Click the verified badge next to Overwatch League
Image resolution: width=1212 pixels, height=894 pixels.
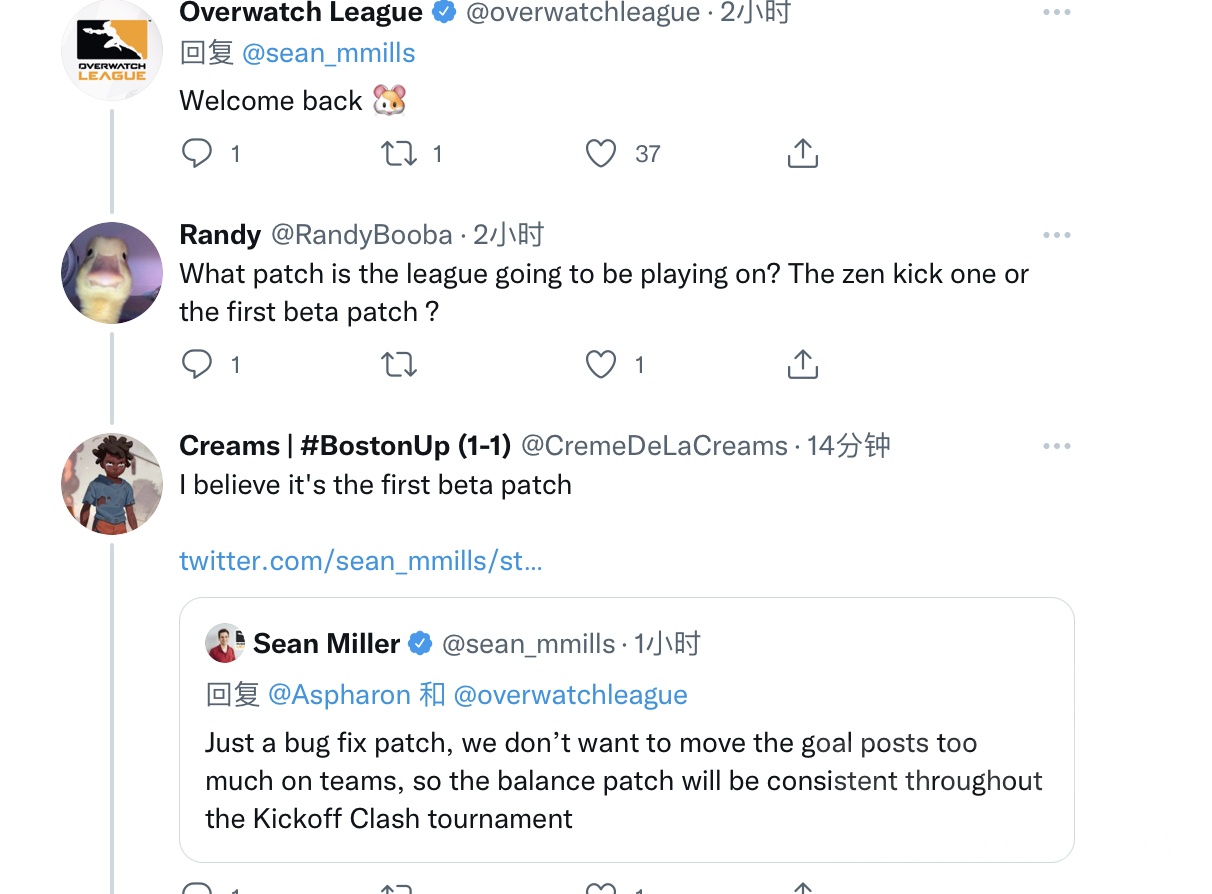click(442, 13)
